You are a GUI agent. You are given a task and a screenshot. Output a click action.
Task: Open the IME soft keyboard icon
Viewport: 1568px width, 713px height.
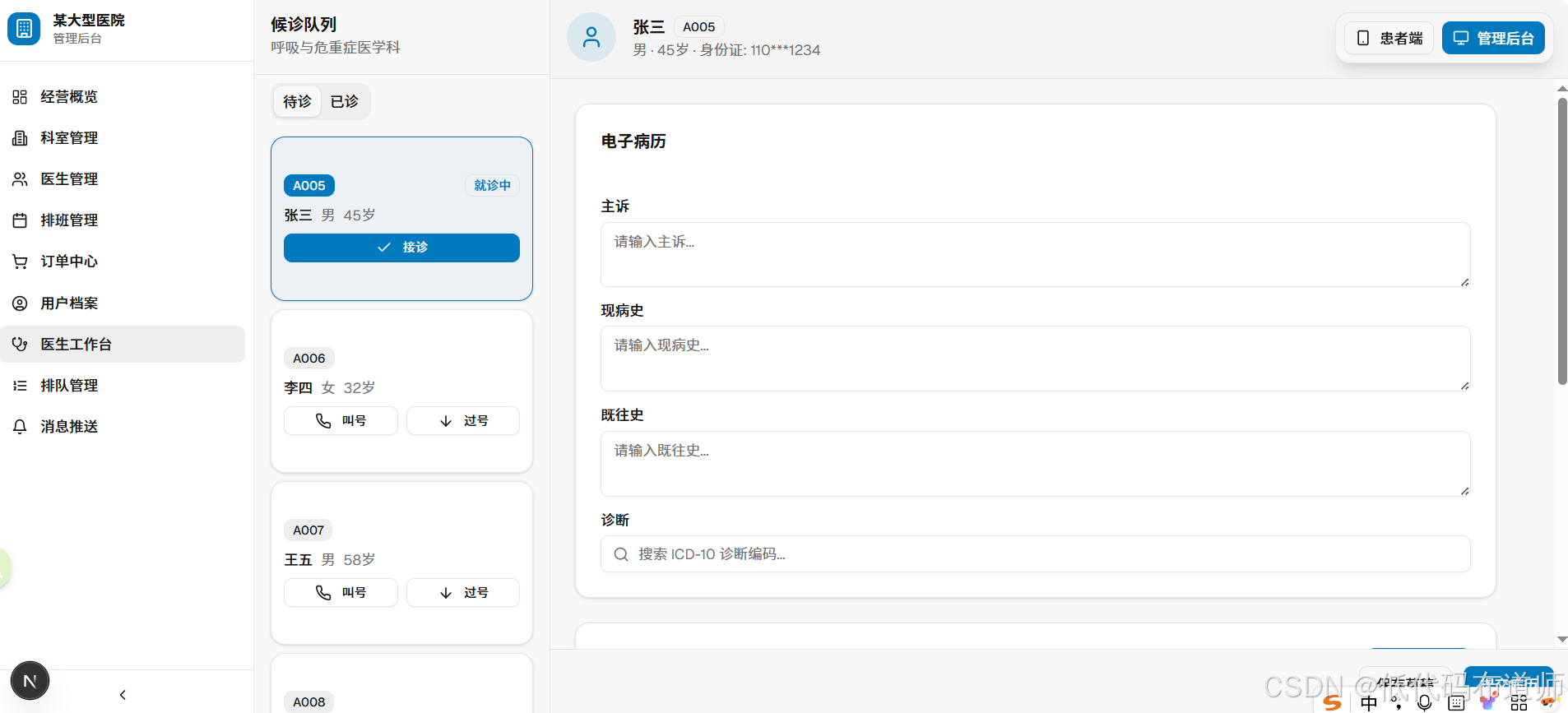(x=1456, y=703)
